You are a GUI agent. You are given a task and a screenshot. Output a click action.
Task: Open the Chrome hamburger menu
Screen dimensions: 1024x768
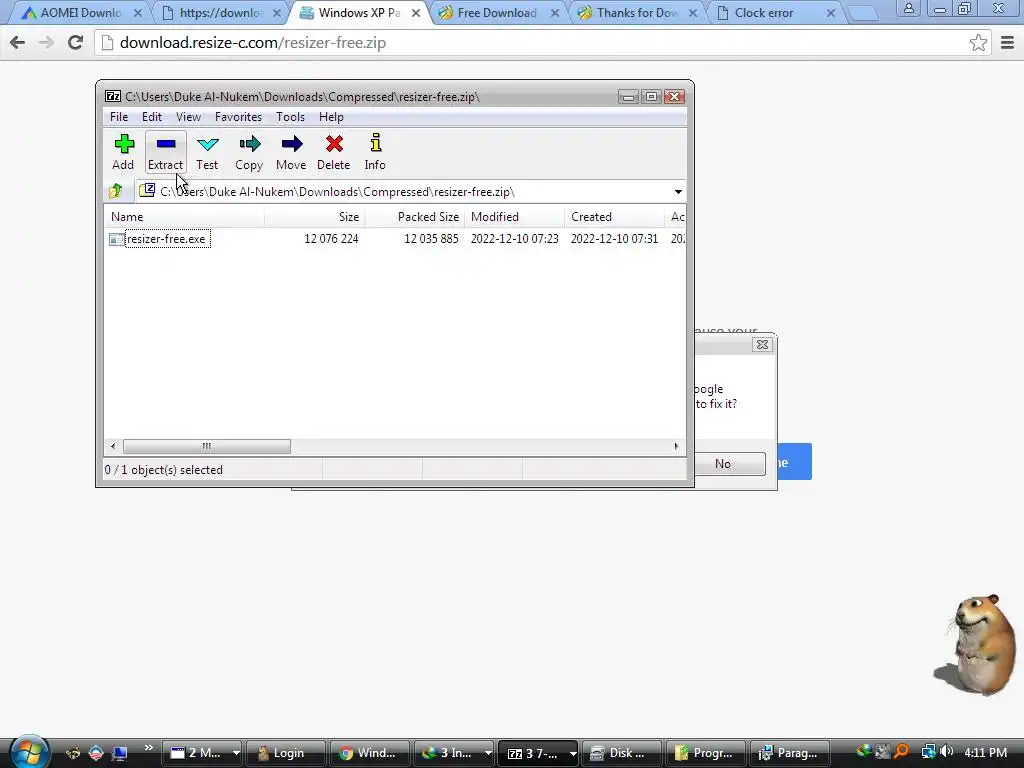click(x=1007, y=43)
